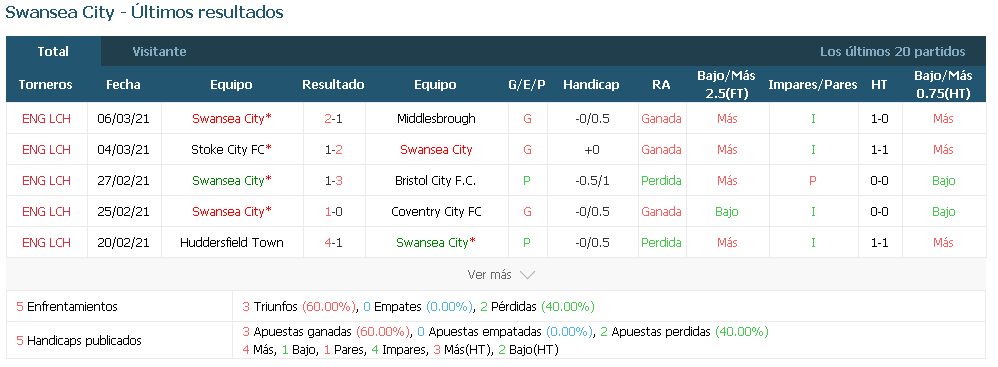Click ENG LCH in the 20/02/21 row
The height and width of the screenshot is (367, 998).
[x=46, y=242]
